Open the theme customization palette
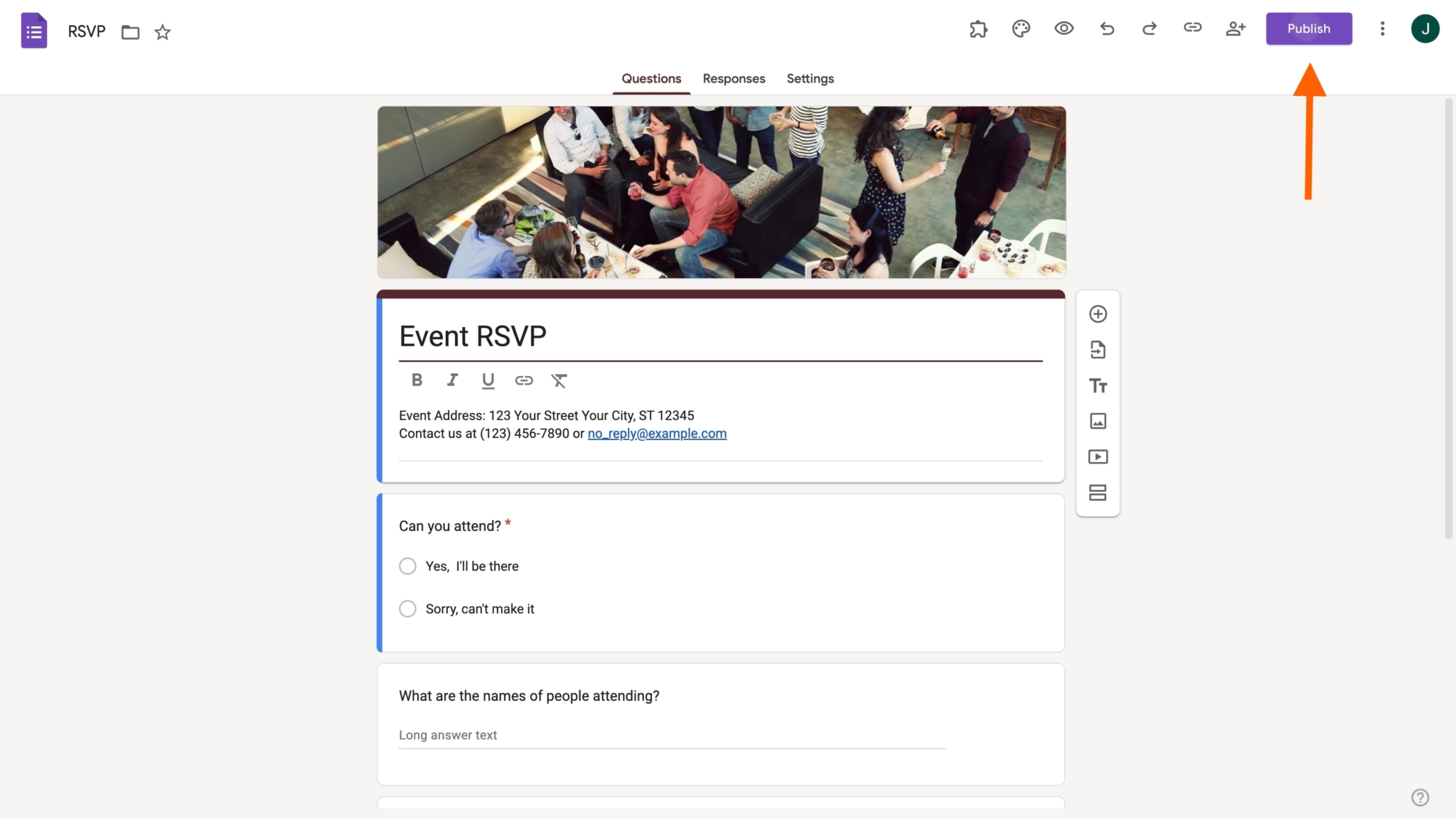 [1021, 28]
